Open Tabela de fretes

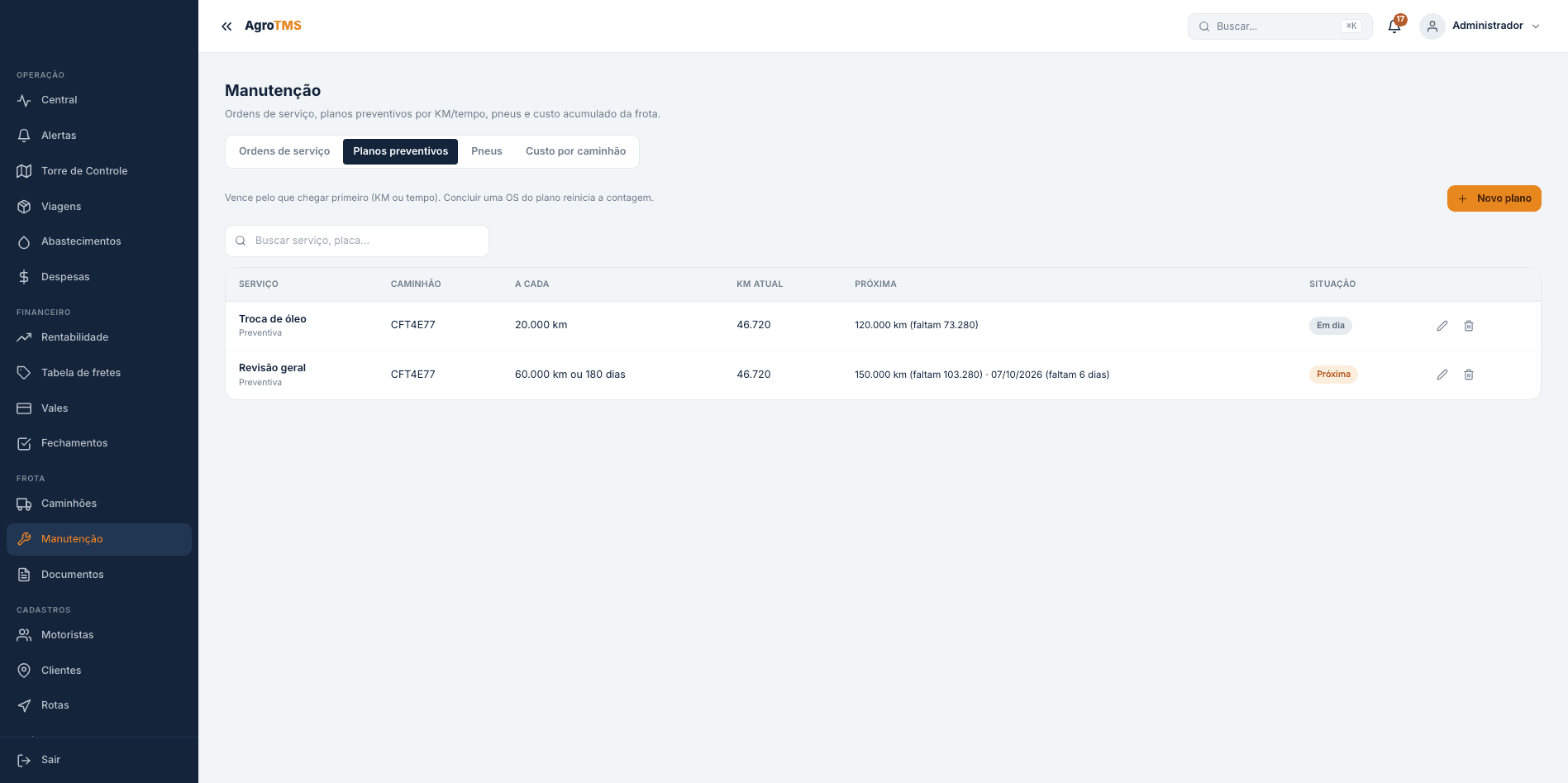coord(99,373)
